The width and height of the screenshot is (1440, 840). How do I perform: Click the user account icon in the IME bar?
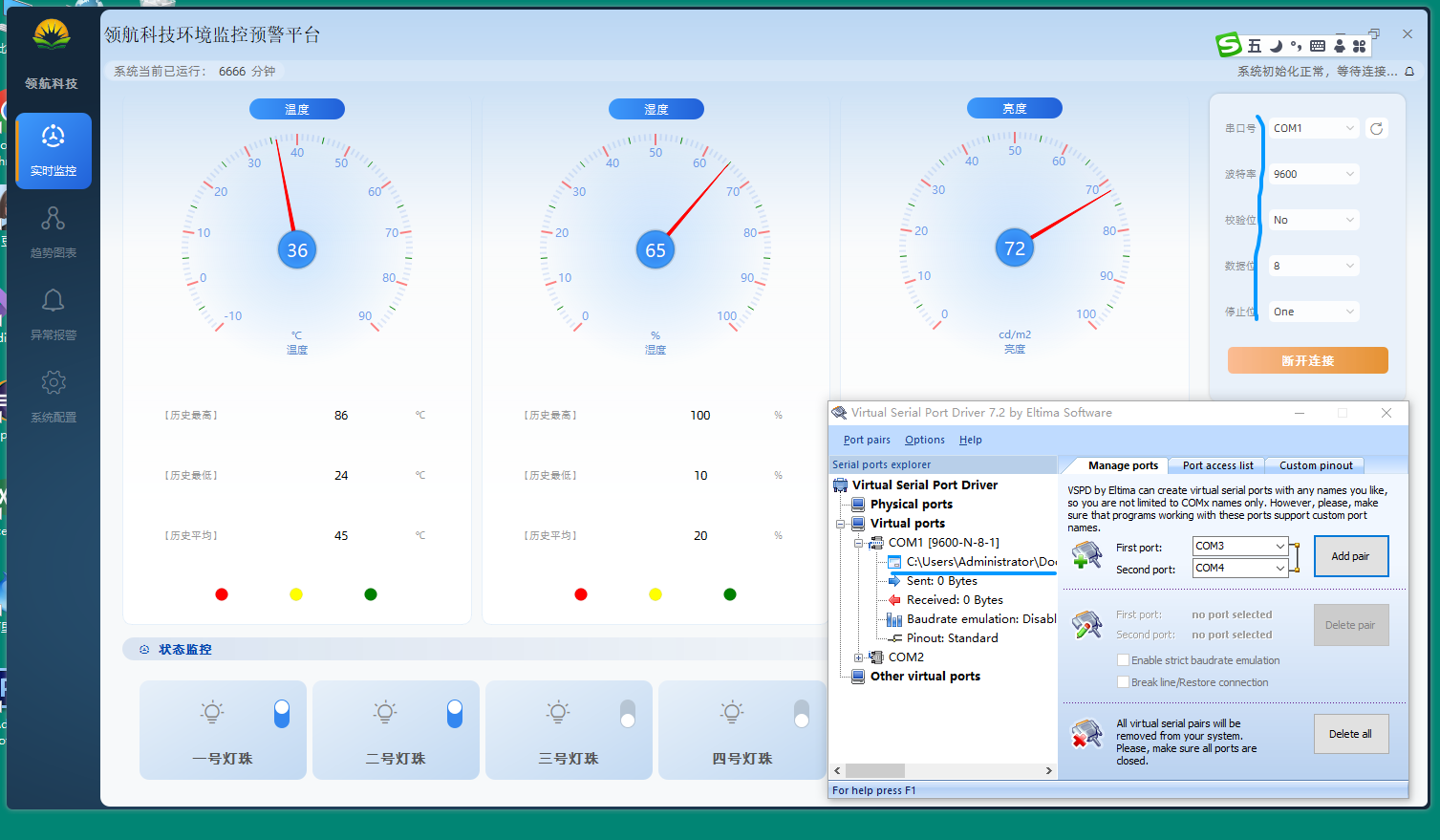[1339, 46]
